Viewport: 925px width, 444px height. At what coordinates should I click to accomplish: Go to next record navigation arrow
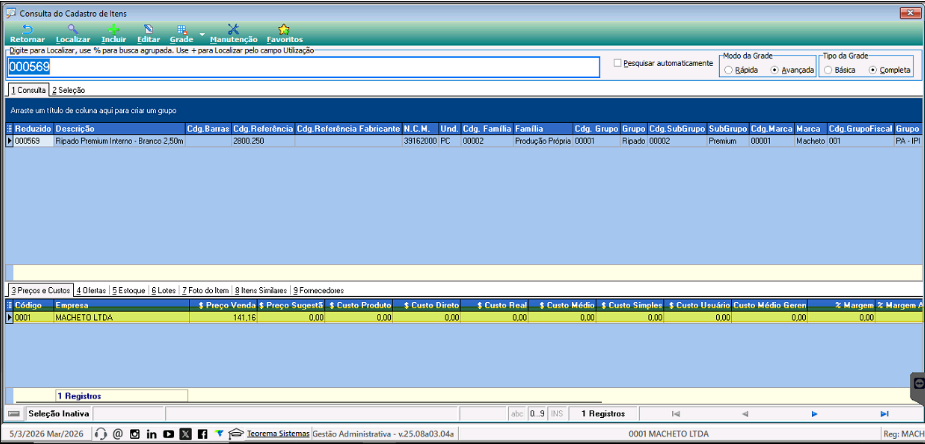815,414
